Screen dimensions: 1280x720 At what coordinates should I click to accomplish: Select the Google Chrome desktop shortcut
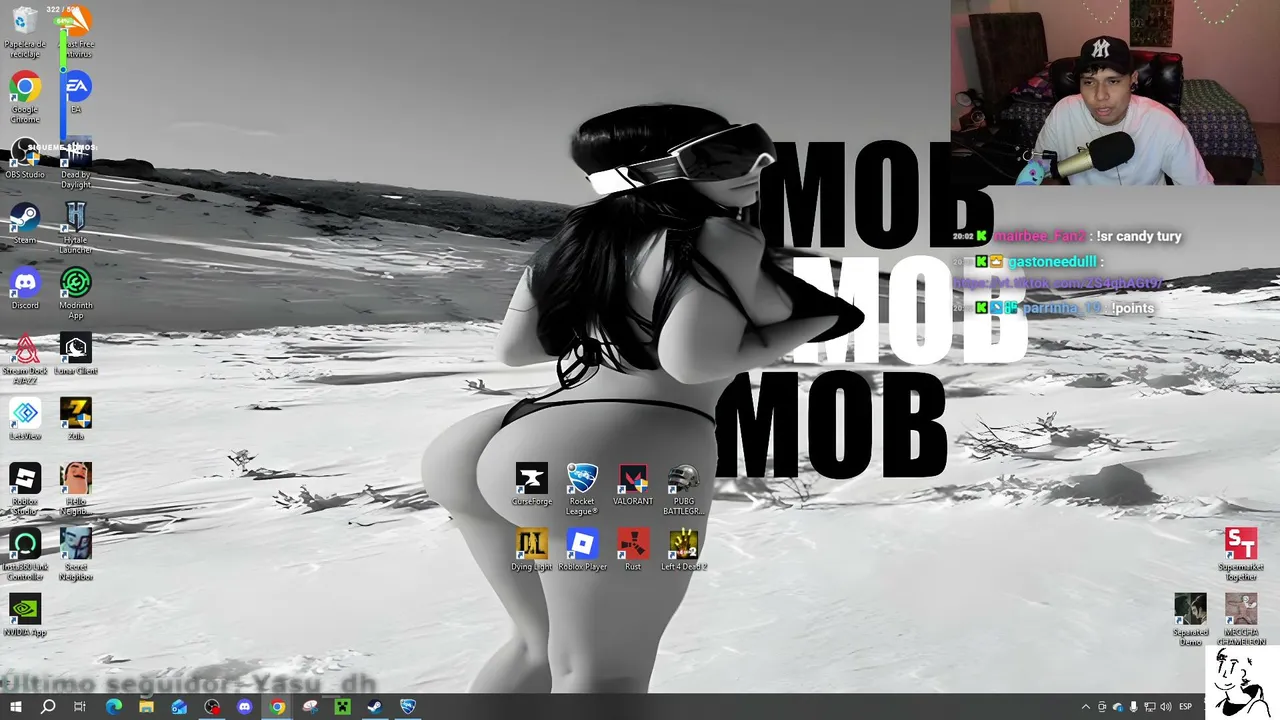point(25,97)
